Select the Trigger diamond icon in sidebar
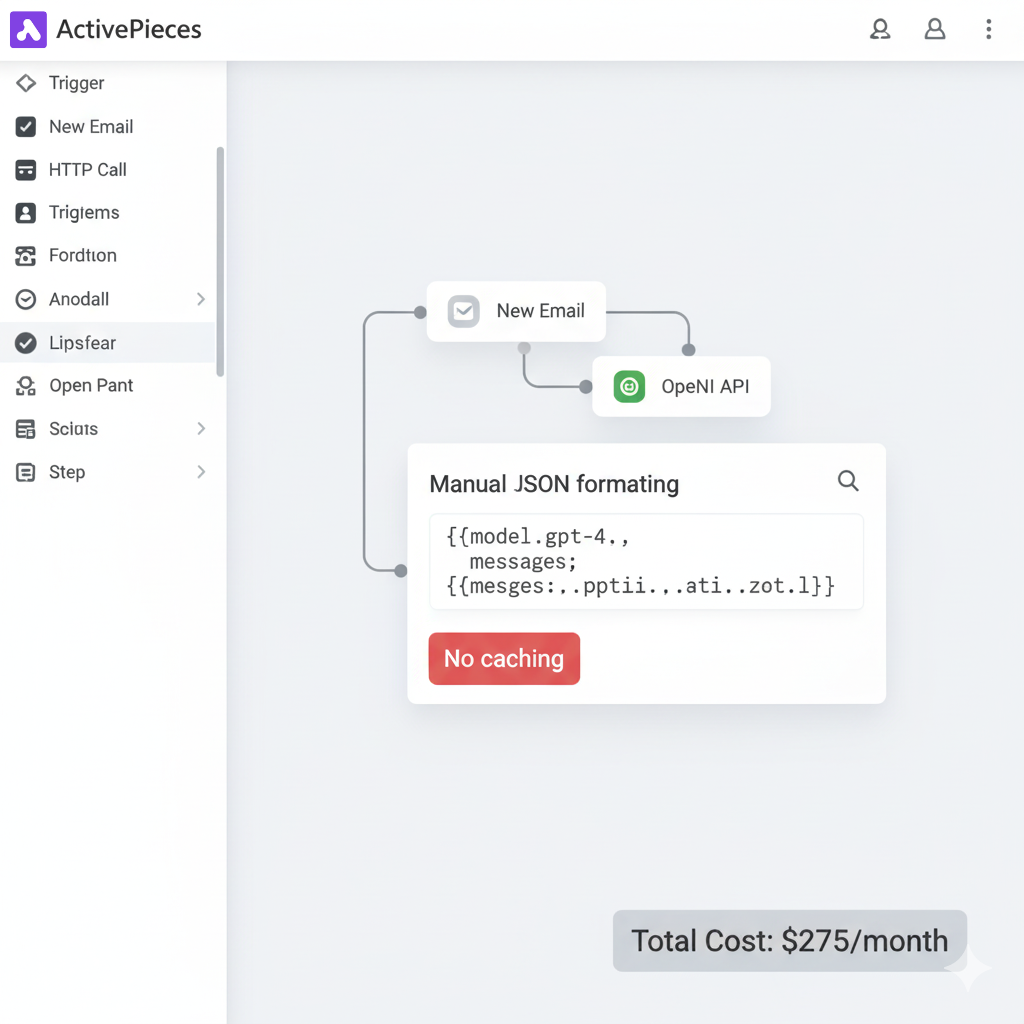This screenshot has width=1024, height=1024. (x=25, y=83)
